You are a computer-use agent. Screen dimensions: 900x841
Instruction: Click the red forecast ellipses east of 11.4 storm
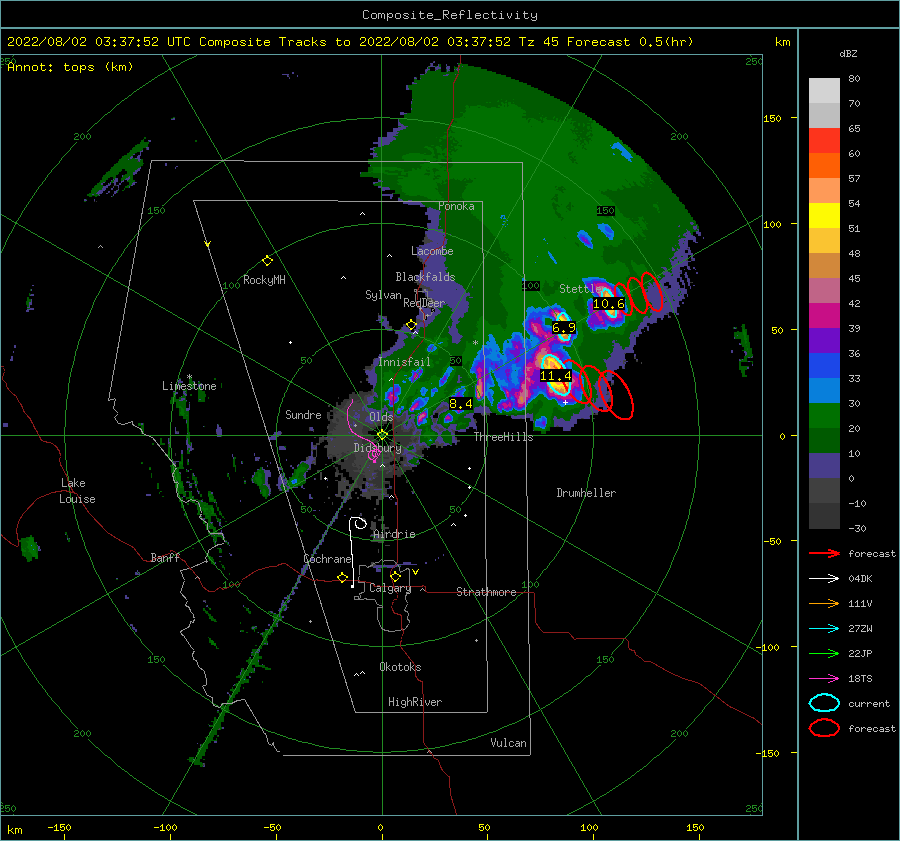coord(600,389)
